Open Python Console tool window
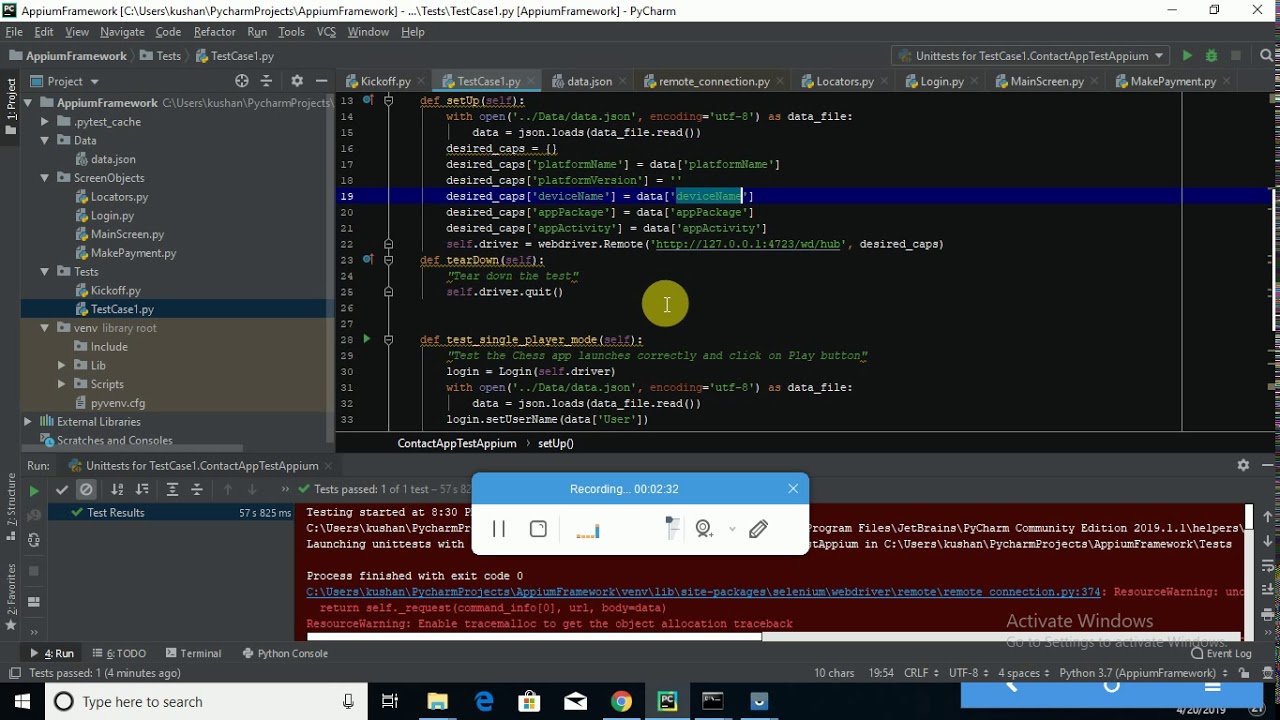The image size is (1280, 720). click(x=284, y=653)
